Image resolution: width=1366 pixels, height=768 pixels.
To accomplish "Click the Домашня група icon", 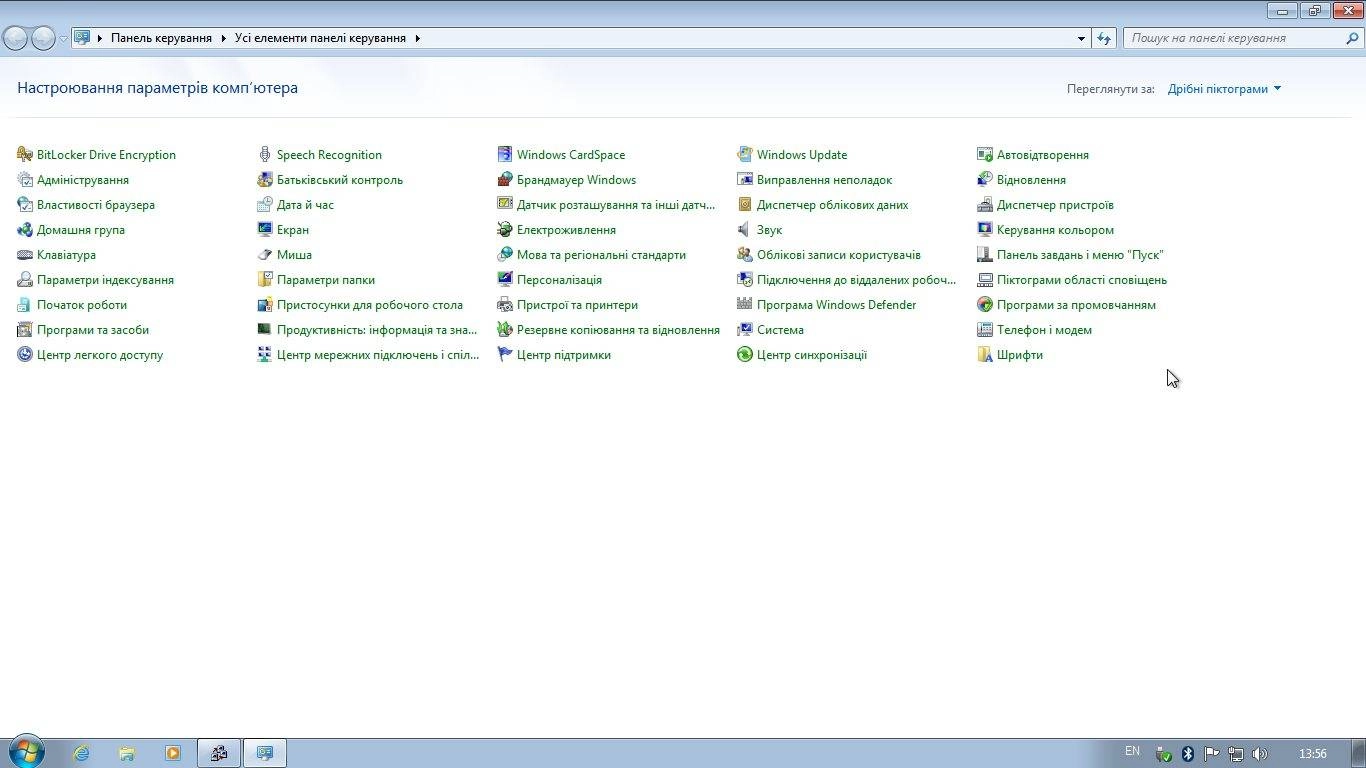I will [x=25, y=230].
